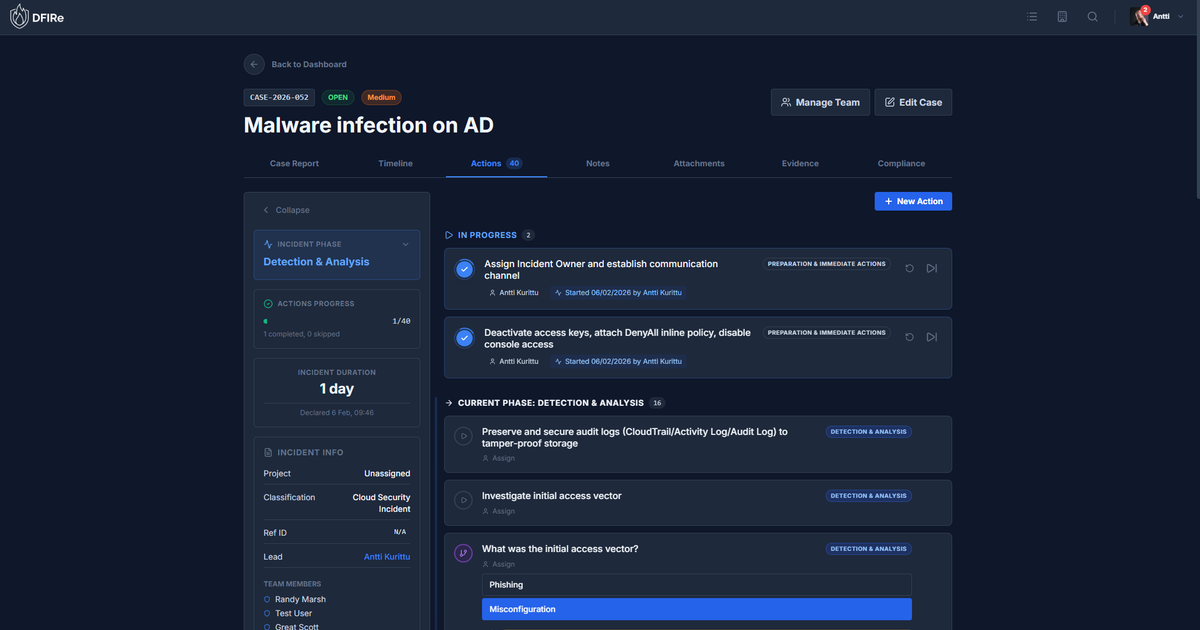This screenshot has height=630, width=1200.
Task: Open the Evidence tab
Action: point(800,163)
